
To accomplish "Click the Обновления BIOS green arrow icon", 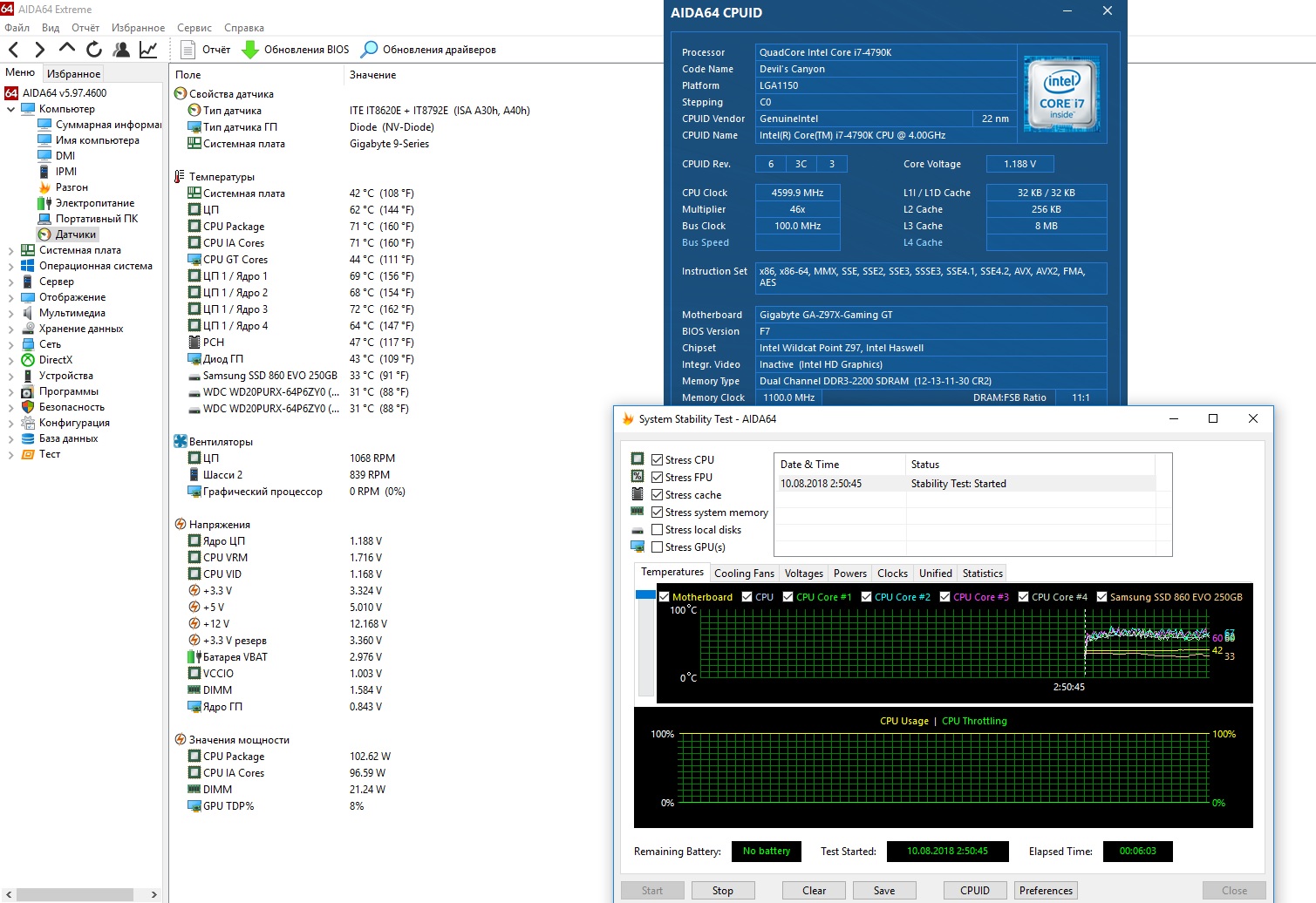I will click(250, 50).
